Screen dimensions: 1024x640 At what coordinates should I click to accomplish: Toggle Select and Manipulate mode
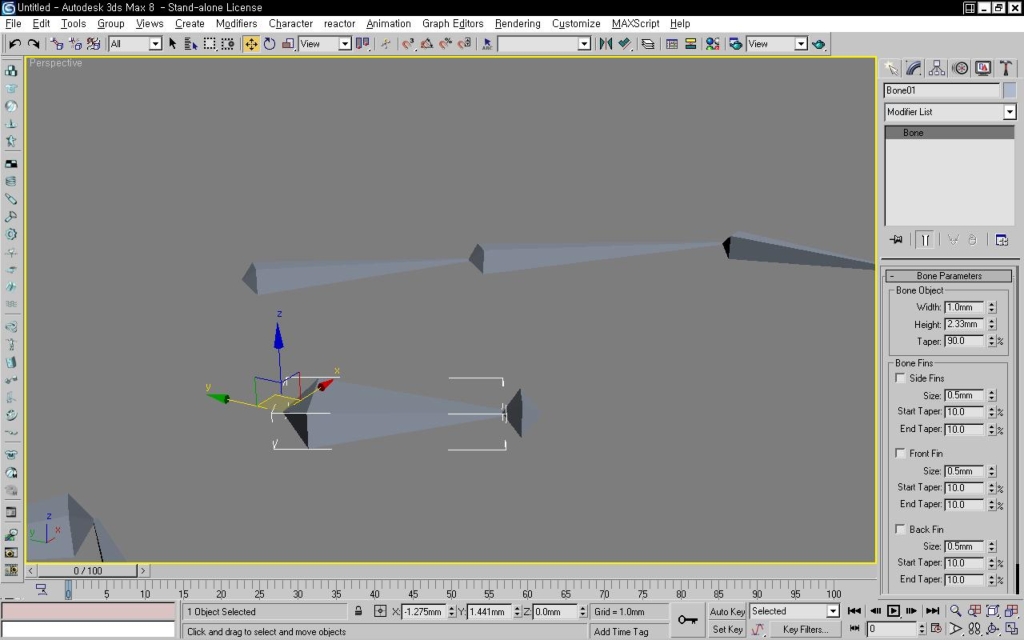click(386, 44)
